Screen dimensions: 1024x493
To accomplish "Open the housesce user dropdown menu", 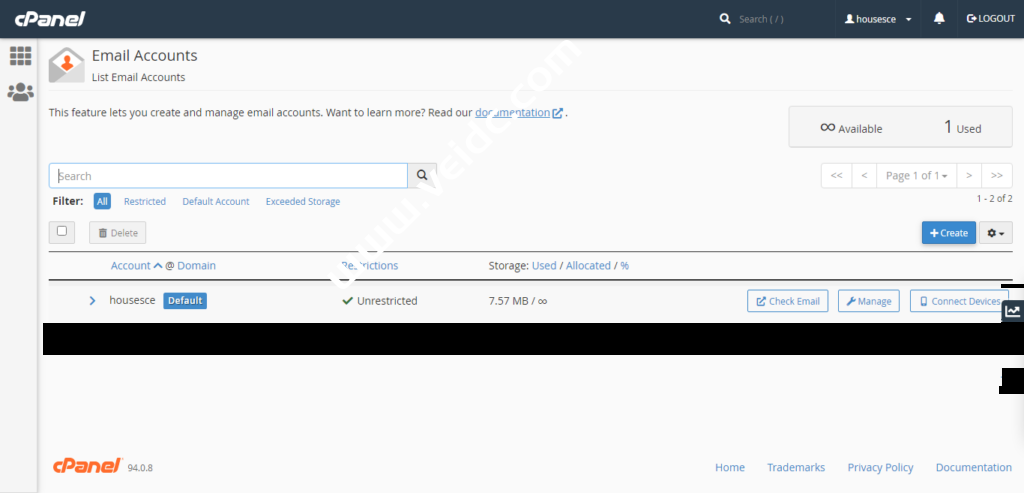I will click(x=878, y=19).
